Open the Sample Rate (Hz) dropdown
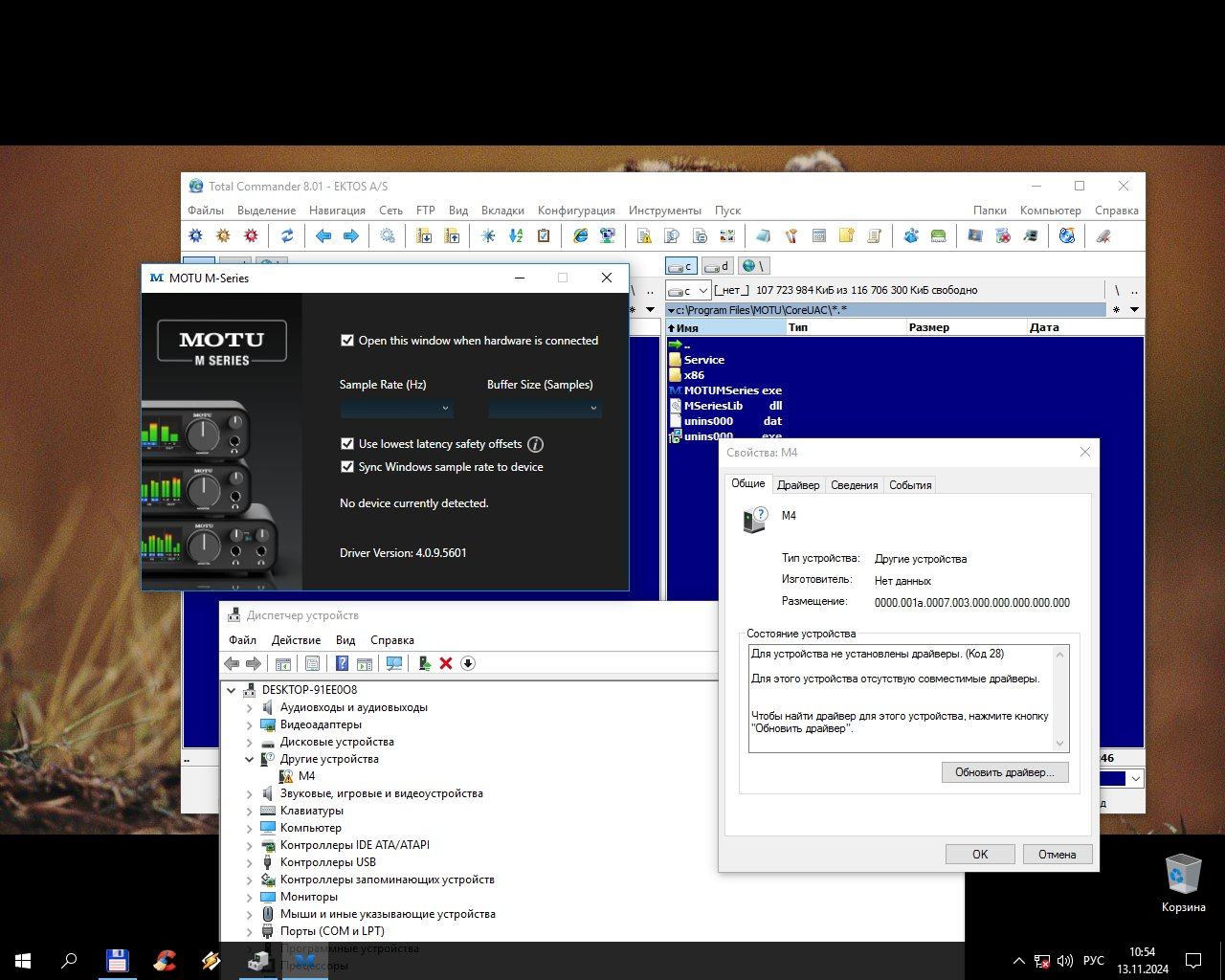1225x980 pixels. point(396,409)
